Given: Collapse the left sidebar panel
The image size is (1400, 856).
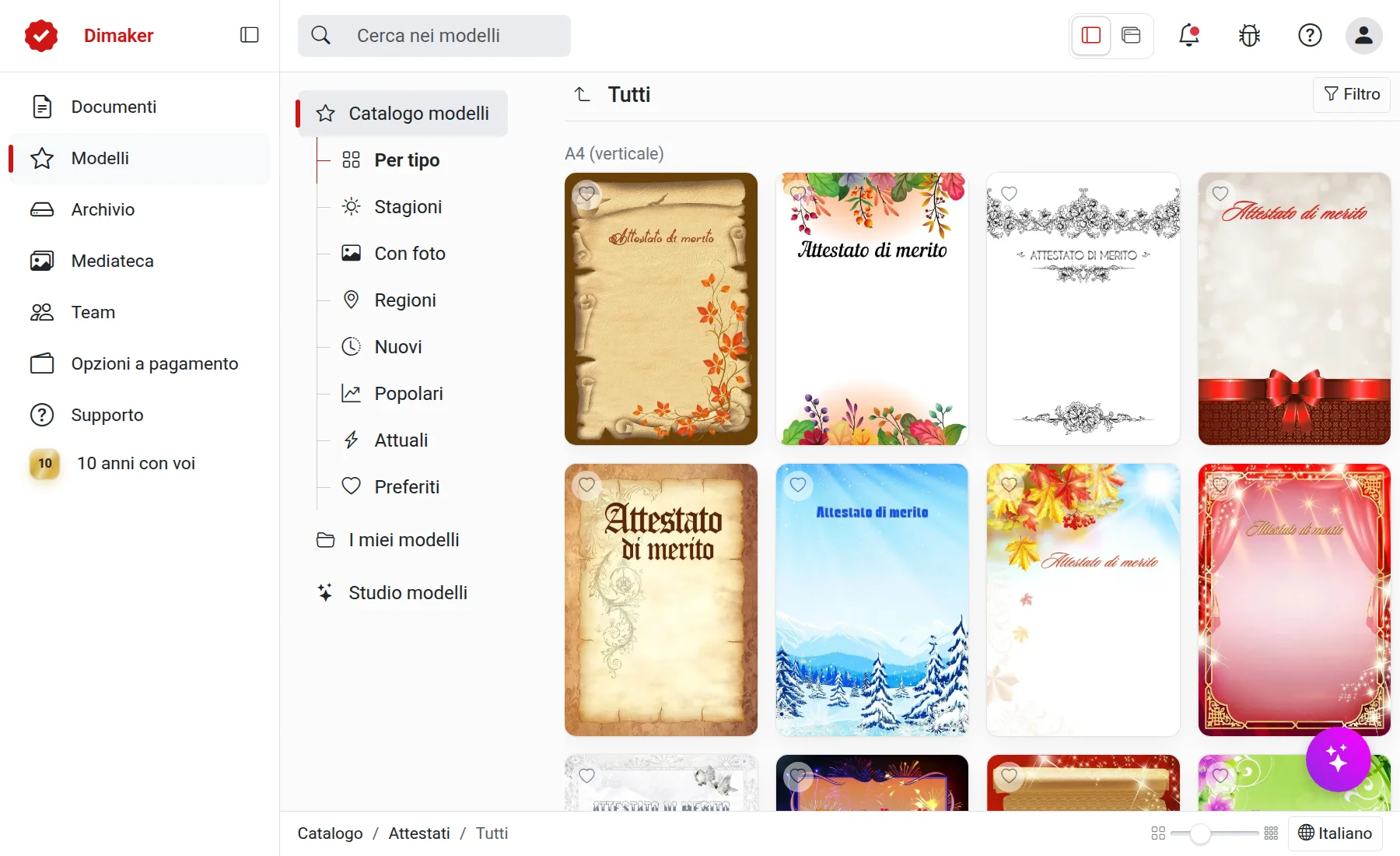Looking at the screenshot, I should click(249, 35).
